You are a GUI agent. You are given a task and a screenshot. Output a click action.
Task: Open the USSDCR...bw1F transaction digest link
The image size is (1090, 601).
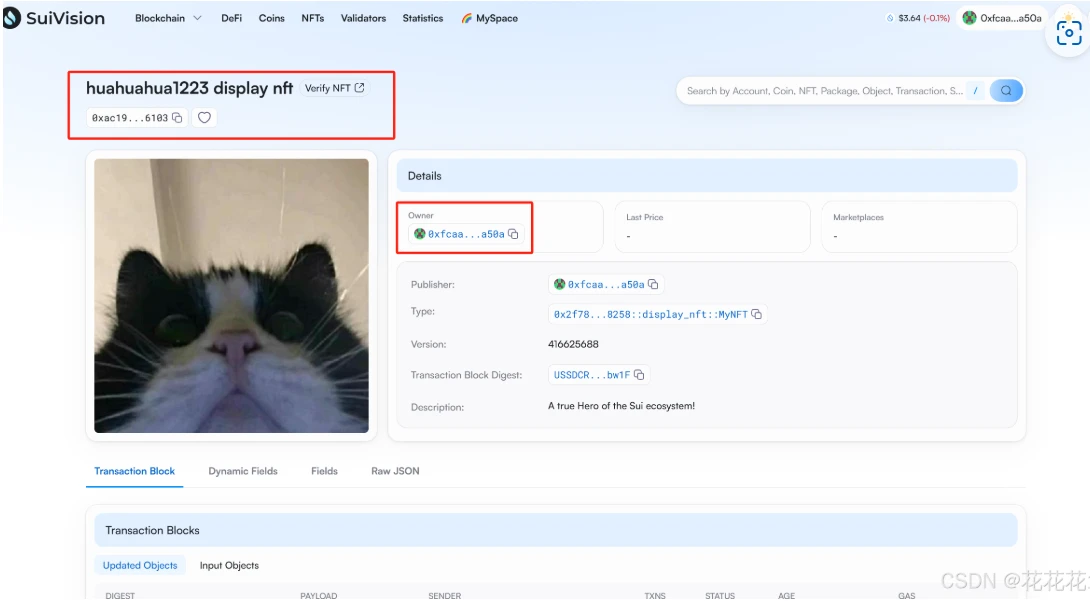click(592, 375)
